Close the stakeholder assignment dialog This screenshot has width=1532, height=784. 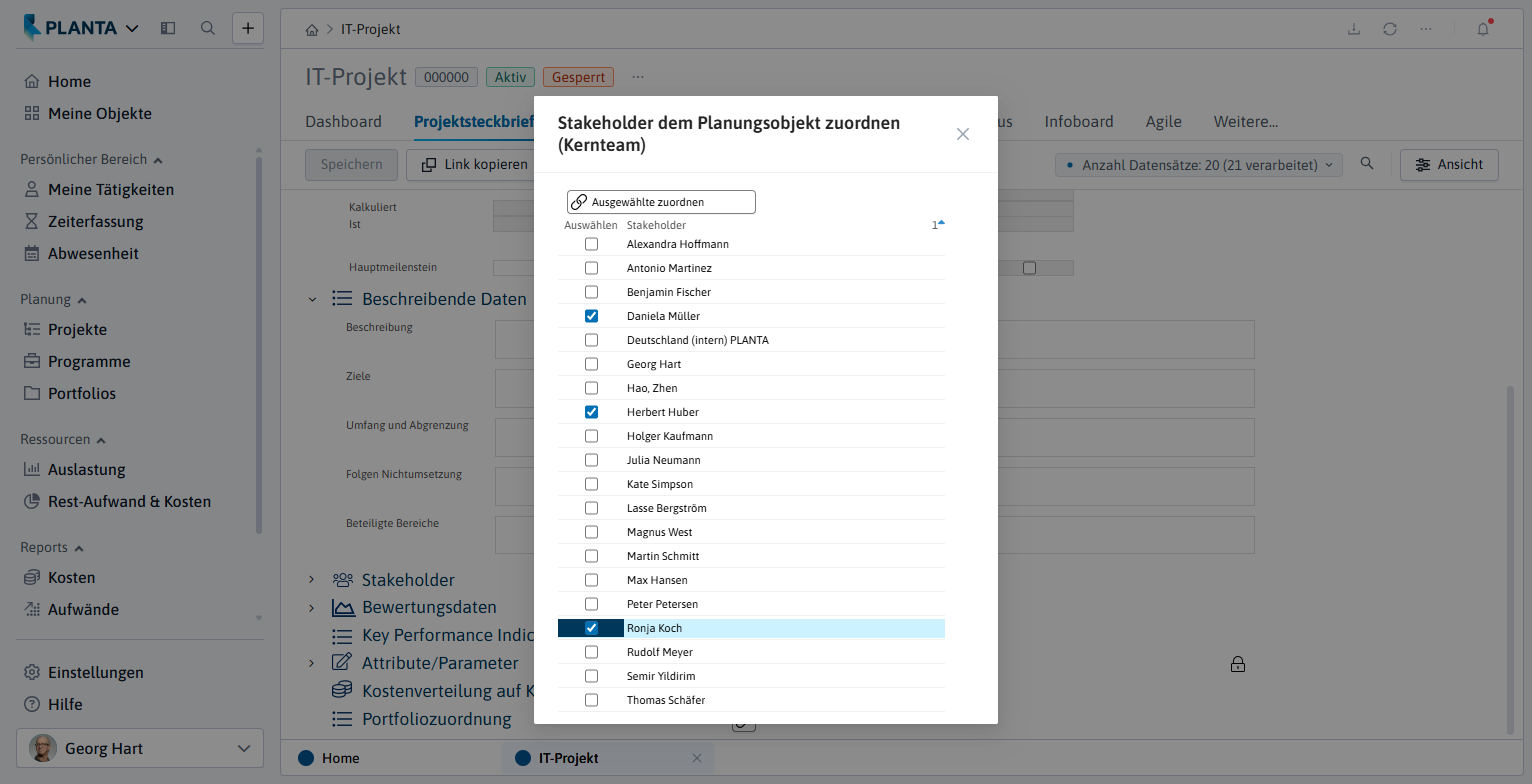(x=963, y=134)
